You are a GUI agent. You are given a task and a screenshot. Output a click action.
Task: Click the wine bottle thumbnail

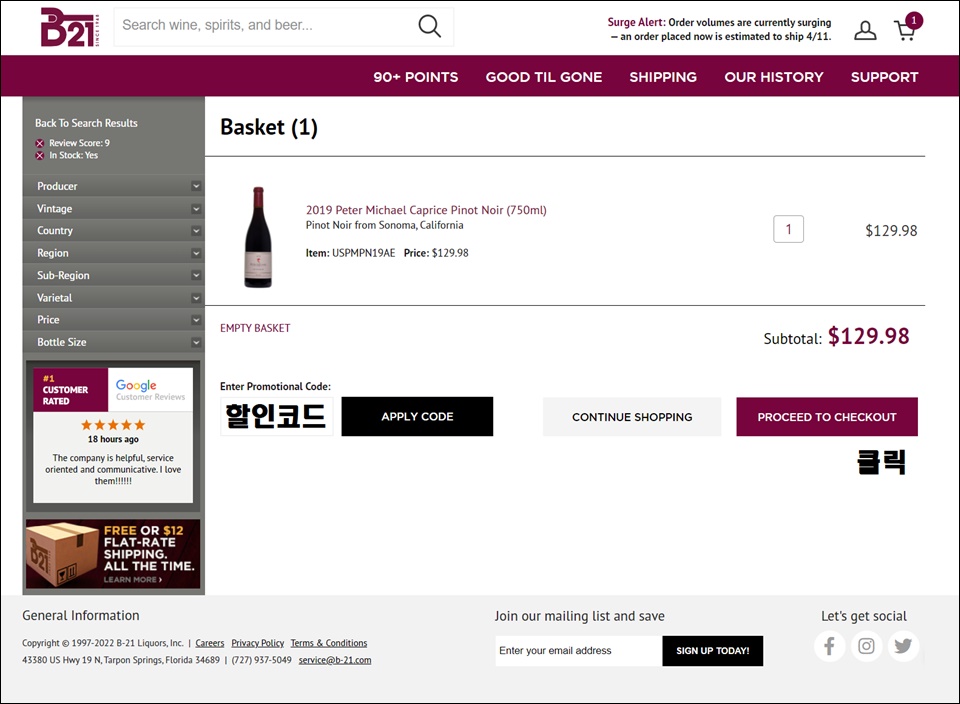tap(258, 238)
